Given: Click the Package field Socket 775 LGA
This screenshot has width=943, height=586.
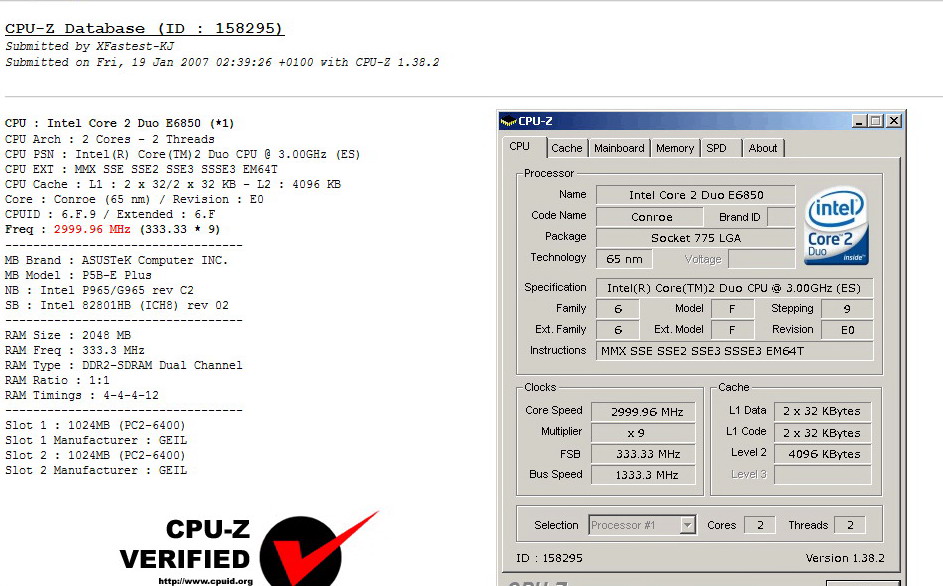Looking at the screenshot, I should [x=696, y=238].
